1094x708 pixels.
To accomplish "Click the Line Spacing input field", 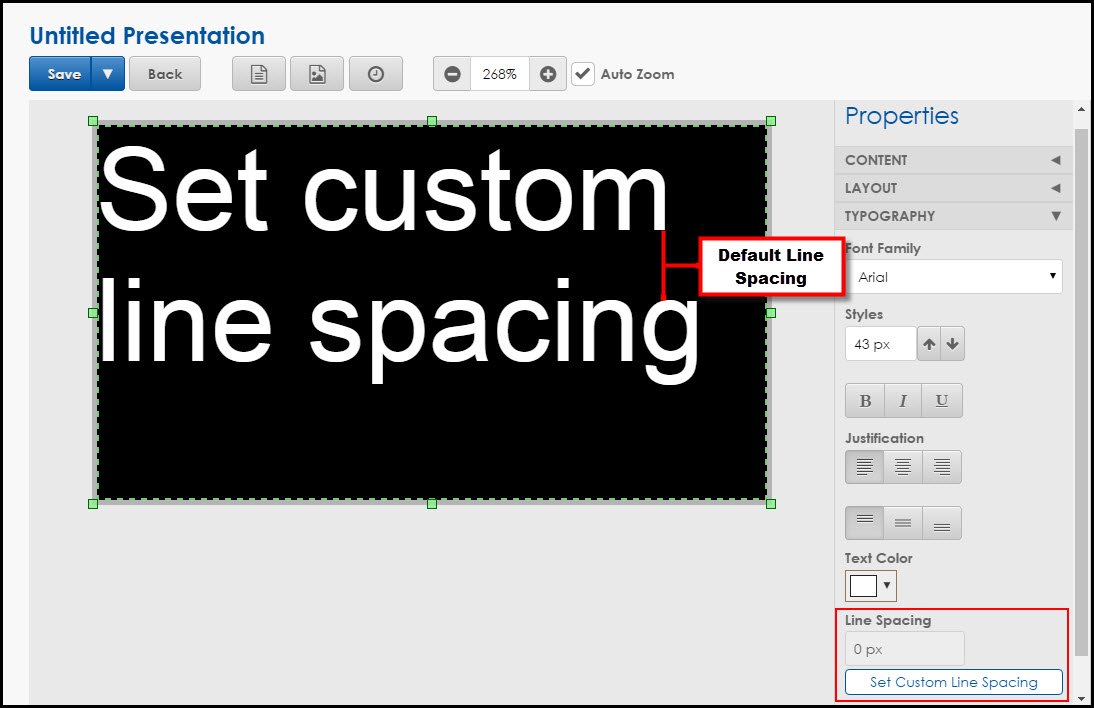I will coord(904,648).
